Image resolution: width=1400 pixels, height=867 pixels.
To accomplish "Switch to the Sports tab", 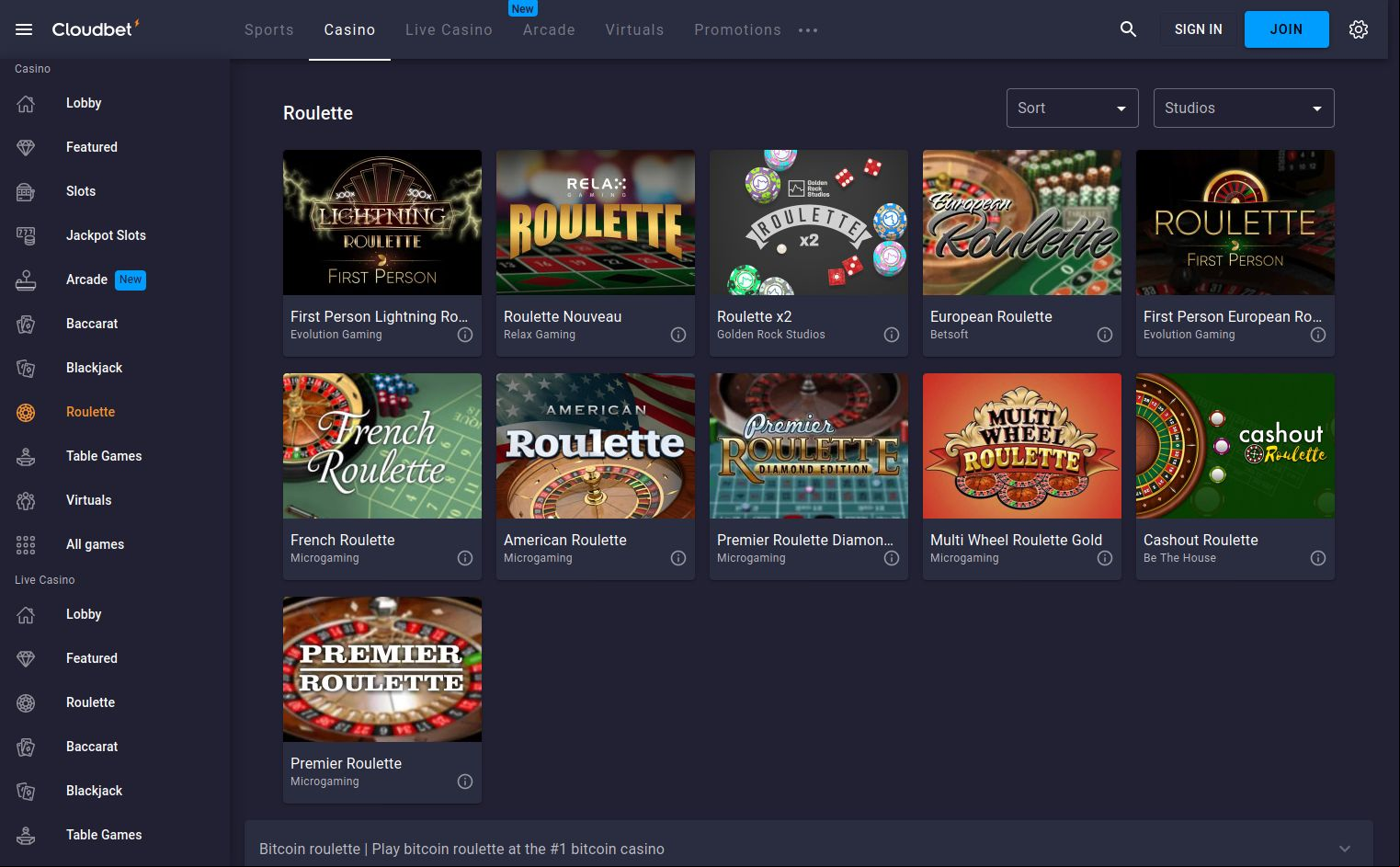I will coord(269,29).
